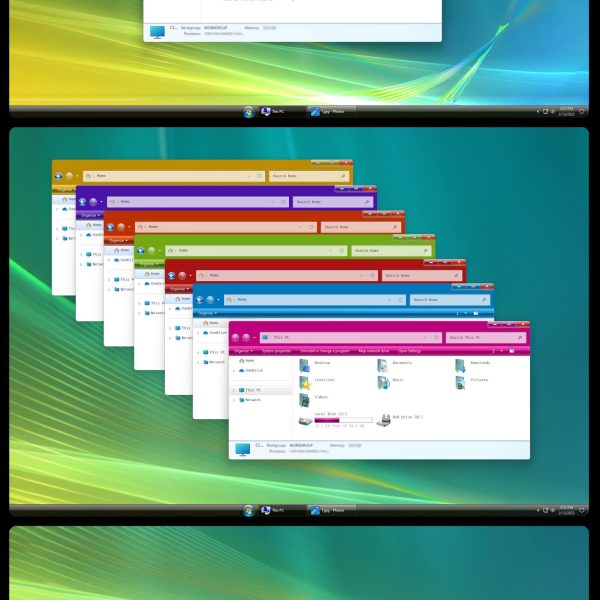Toggle the preview pane in the pink window
The image size is (600, 600).
point(512,351)
